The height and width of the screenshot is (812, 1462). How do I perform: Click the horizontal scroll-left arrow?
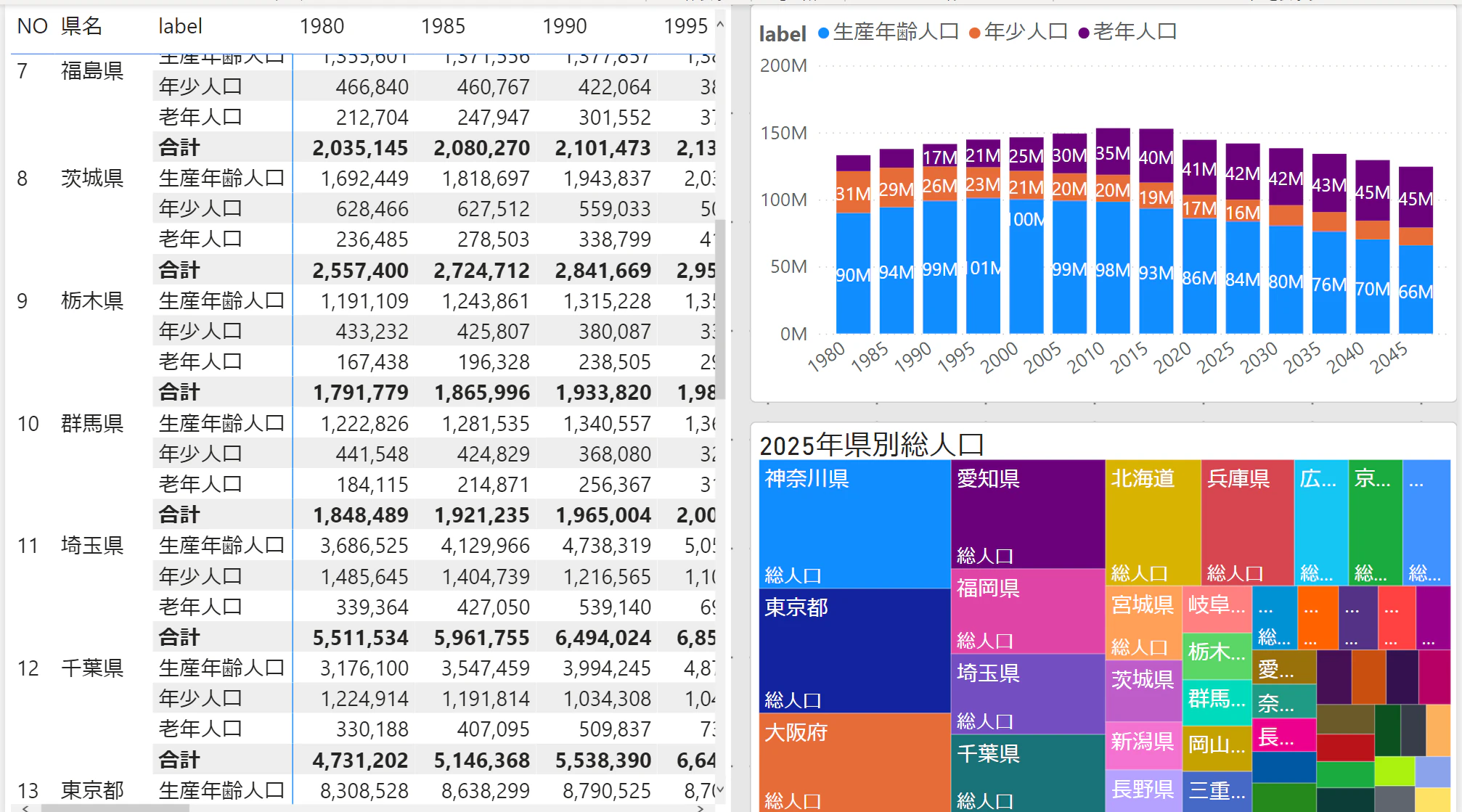(26, 808)
